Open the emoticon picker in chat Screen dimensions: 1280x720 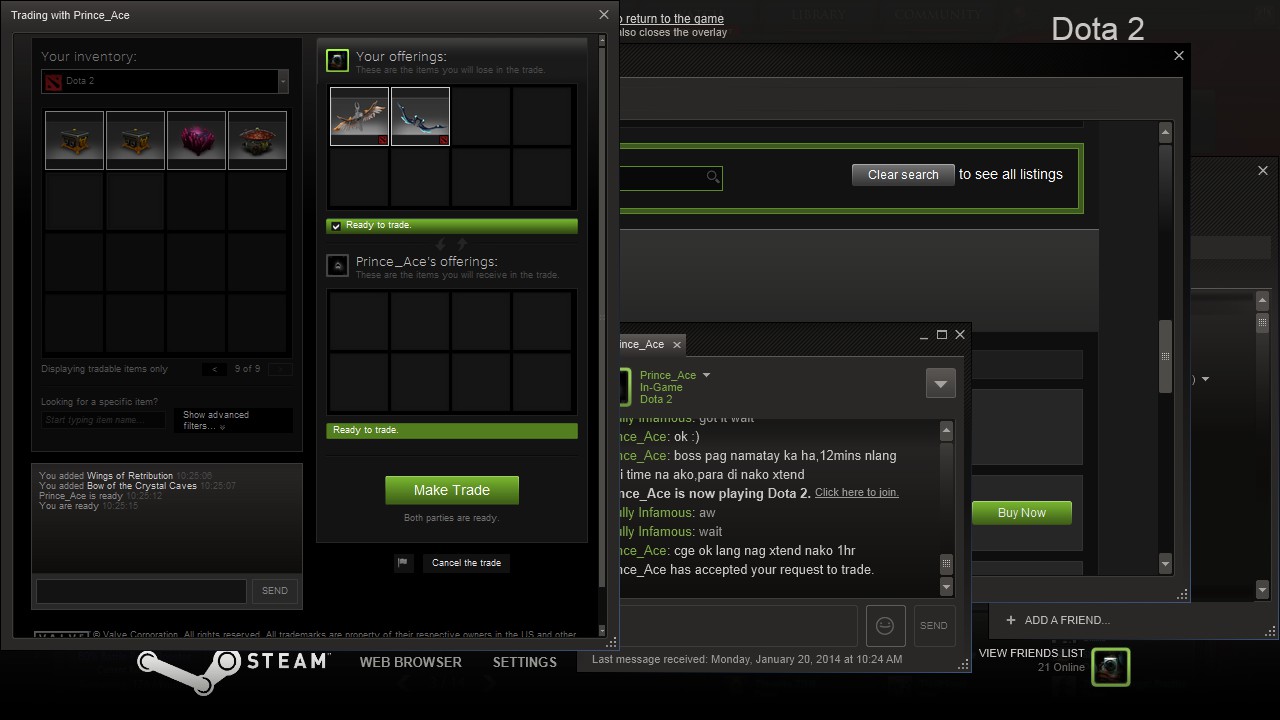(x=885, y=626)
